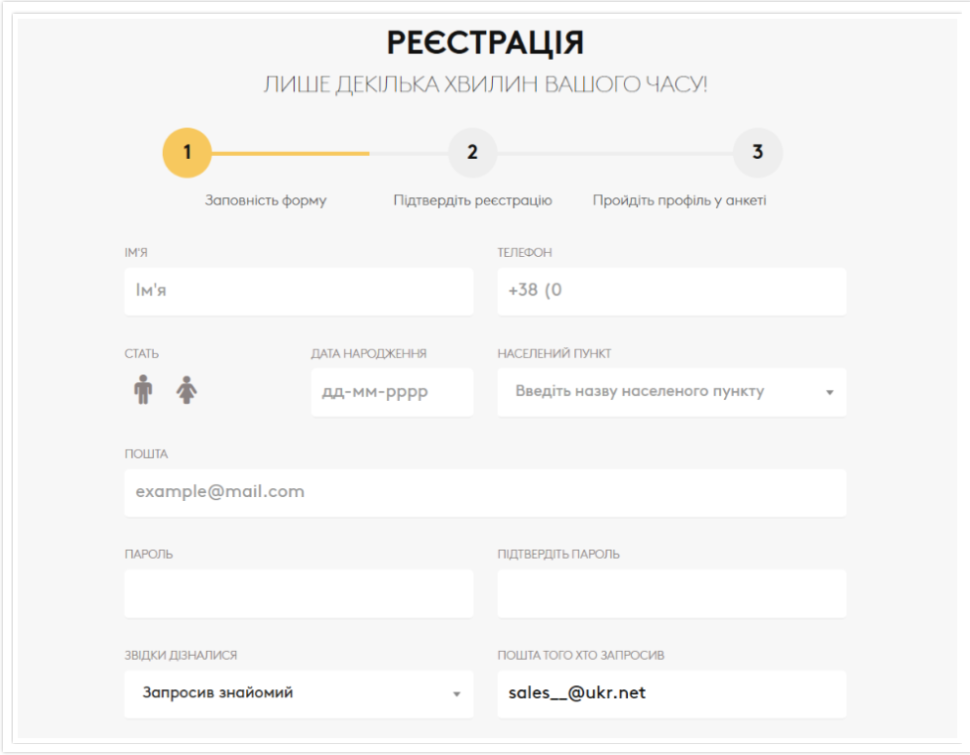The width and height of the screenshot is (970, 755).
Task: Select the female gender icon
Action: pyautogui.click(x=187, y=389)
